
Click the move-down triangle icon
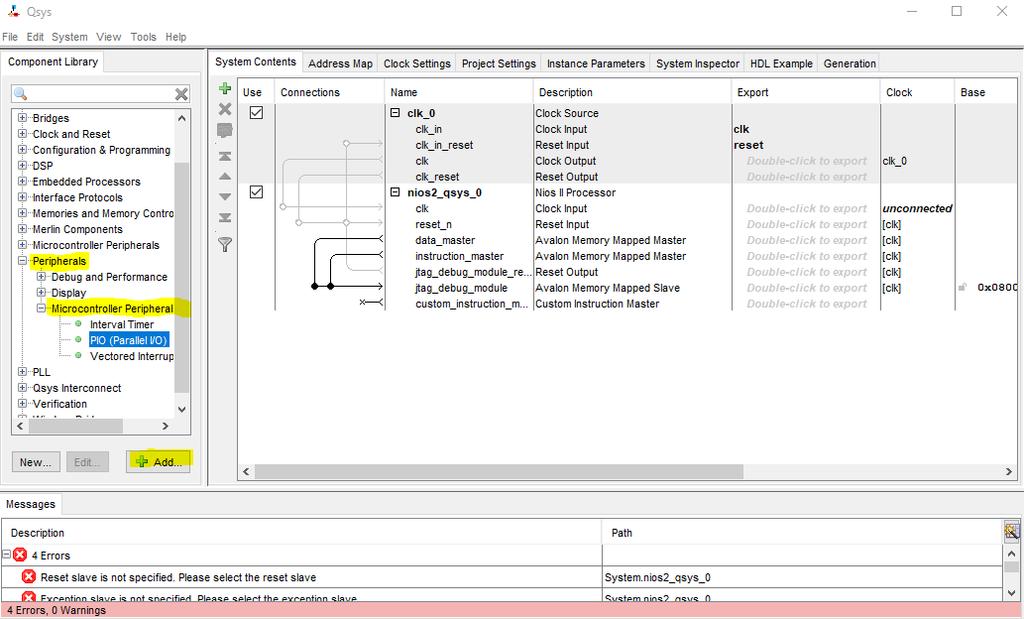click(x=225, y=197)
